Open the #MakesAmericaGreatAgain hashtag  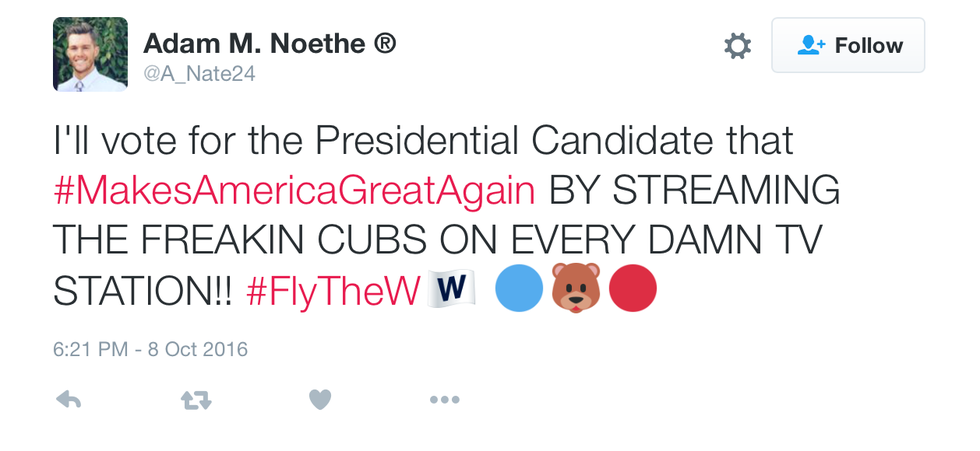(294, 189)
